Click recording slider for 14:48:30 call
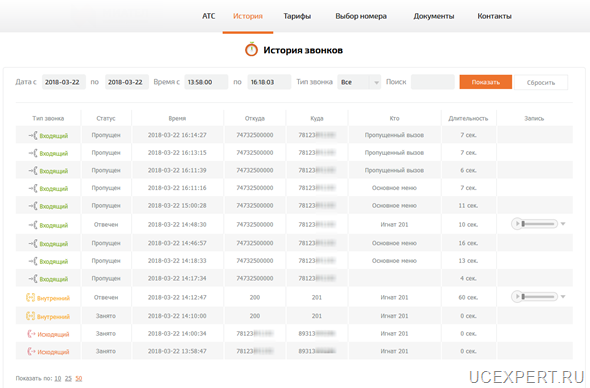 click(538, 224)
